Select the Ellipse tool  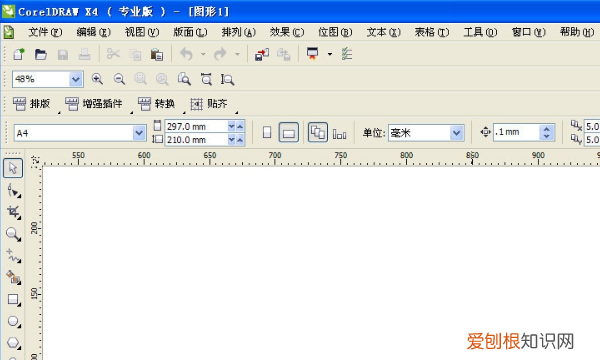pyautogui.click(x=13, y=321)
